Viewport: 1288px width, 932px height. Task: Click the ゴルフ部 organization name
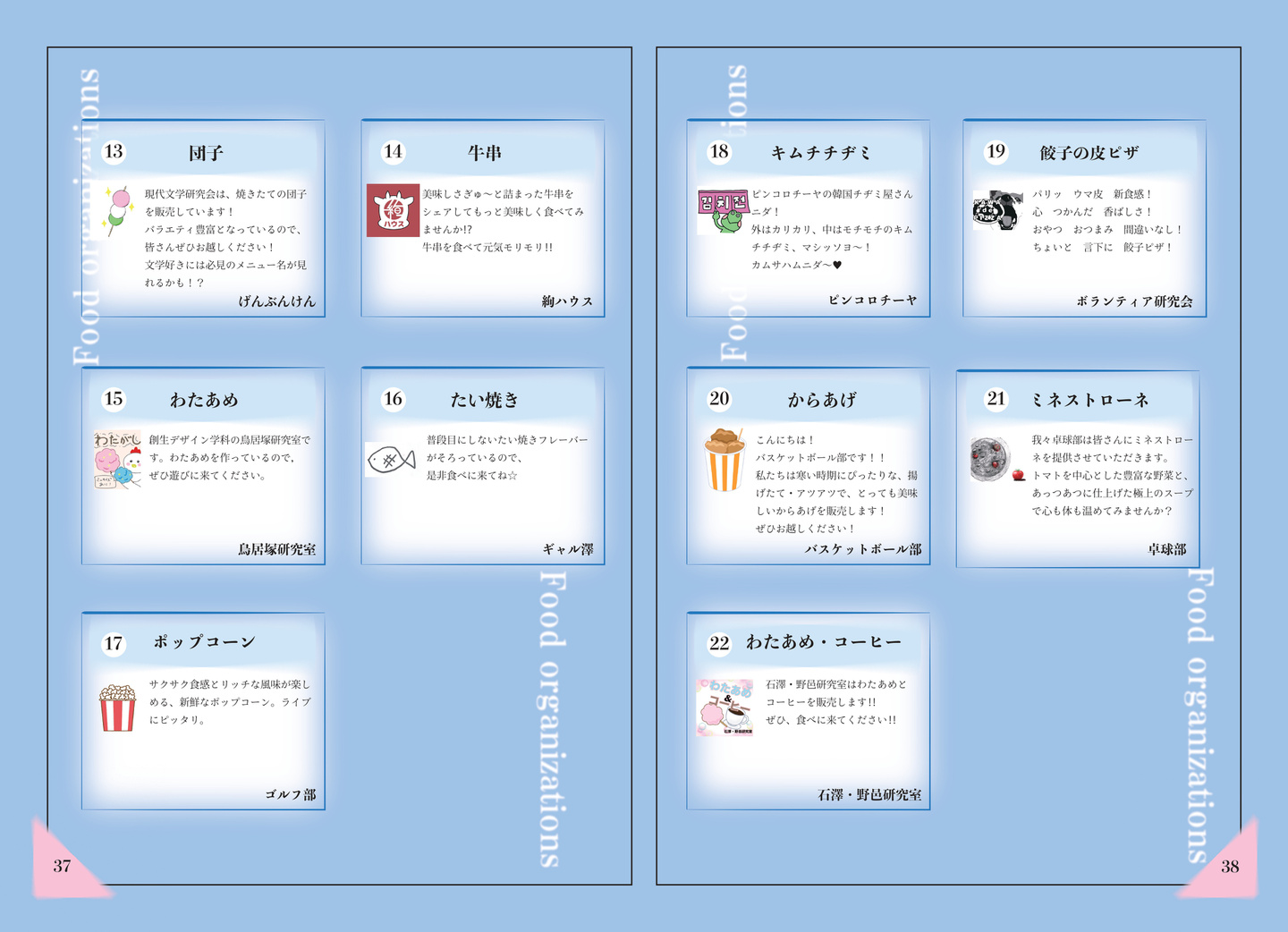[x=291, y=794]
